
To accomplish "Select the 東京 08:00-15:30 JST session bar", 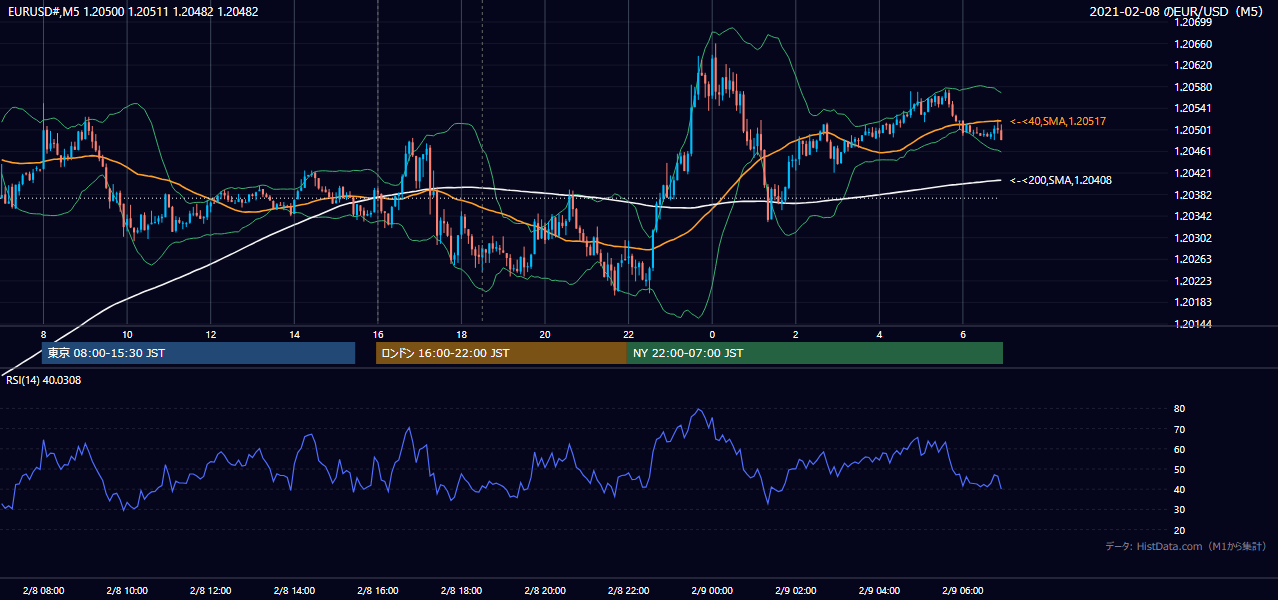I will click(x=198, y=353).
